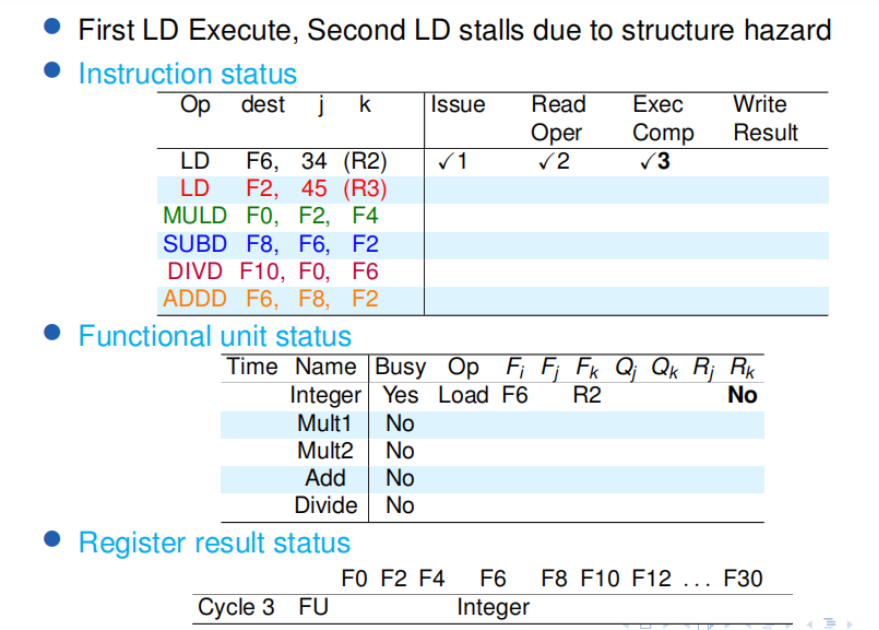879x630 pixels.
Task: Select the Instruction status heading
Action: coord(187,74)
